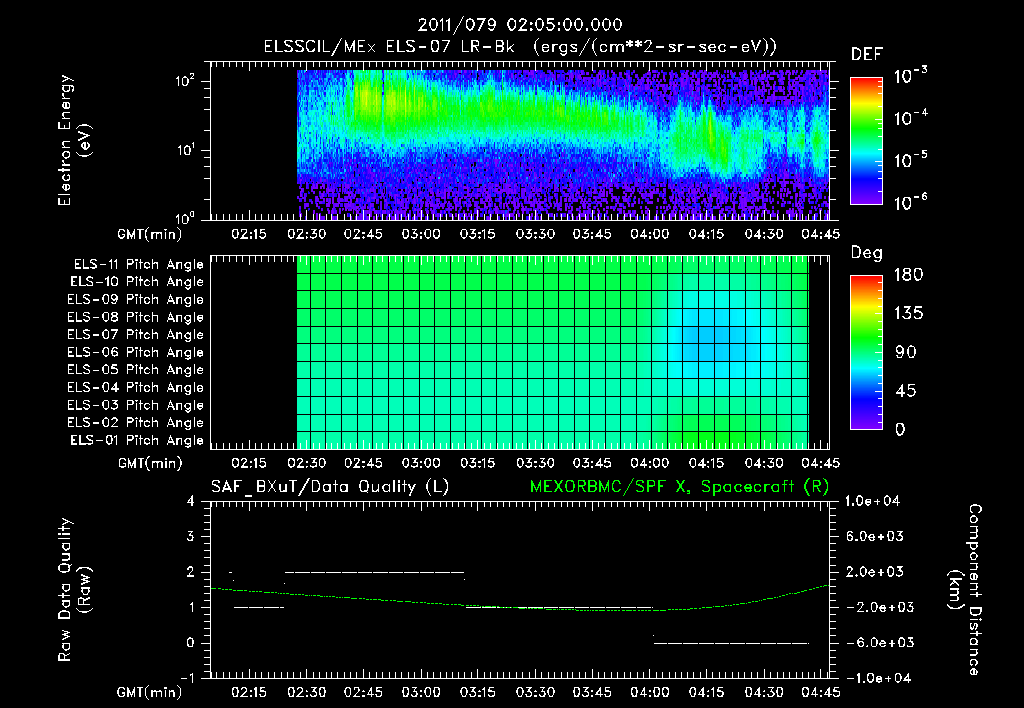Image resolution: width=1024 pixels, height=708 pixels.
Task: Click the 3 tick on data quality axis
Action: tap(191, 537)
